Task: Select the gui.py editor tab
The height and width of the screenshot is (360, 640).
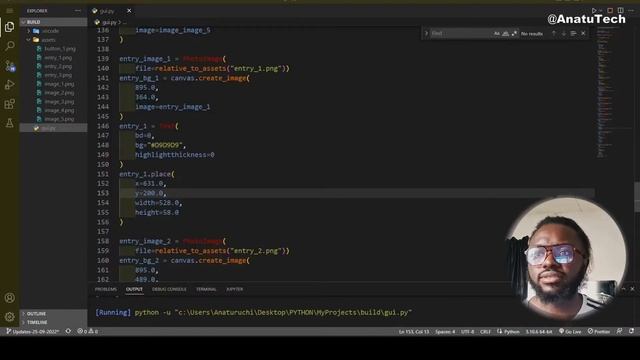Action: 111,11
